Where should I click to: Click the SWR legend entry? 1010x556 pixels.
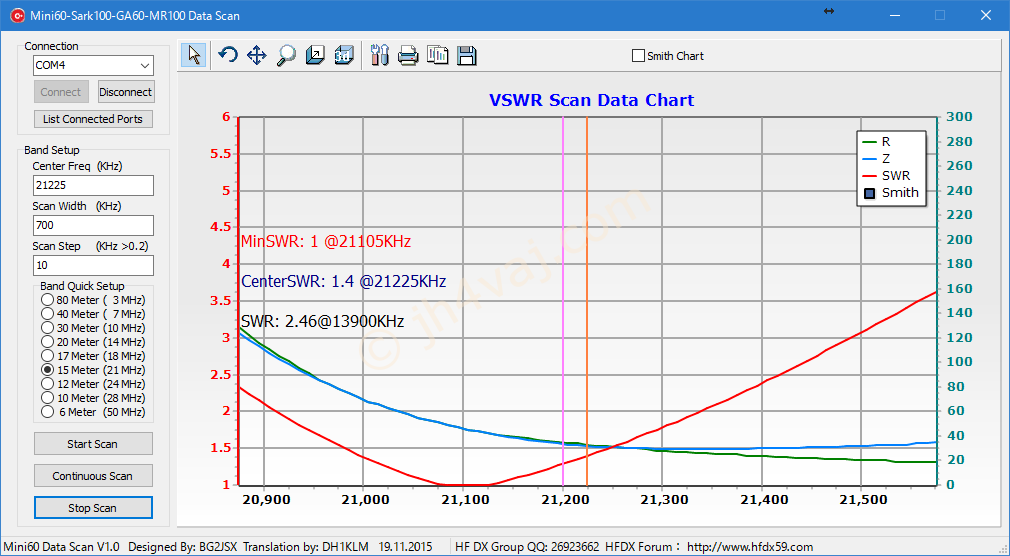(x=885, y=175)
